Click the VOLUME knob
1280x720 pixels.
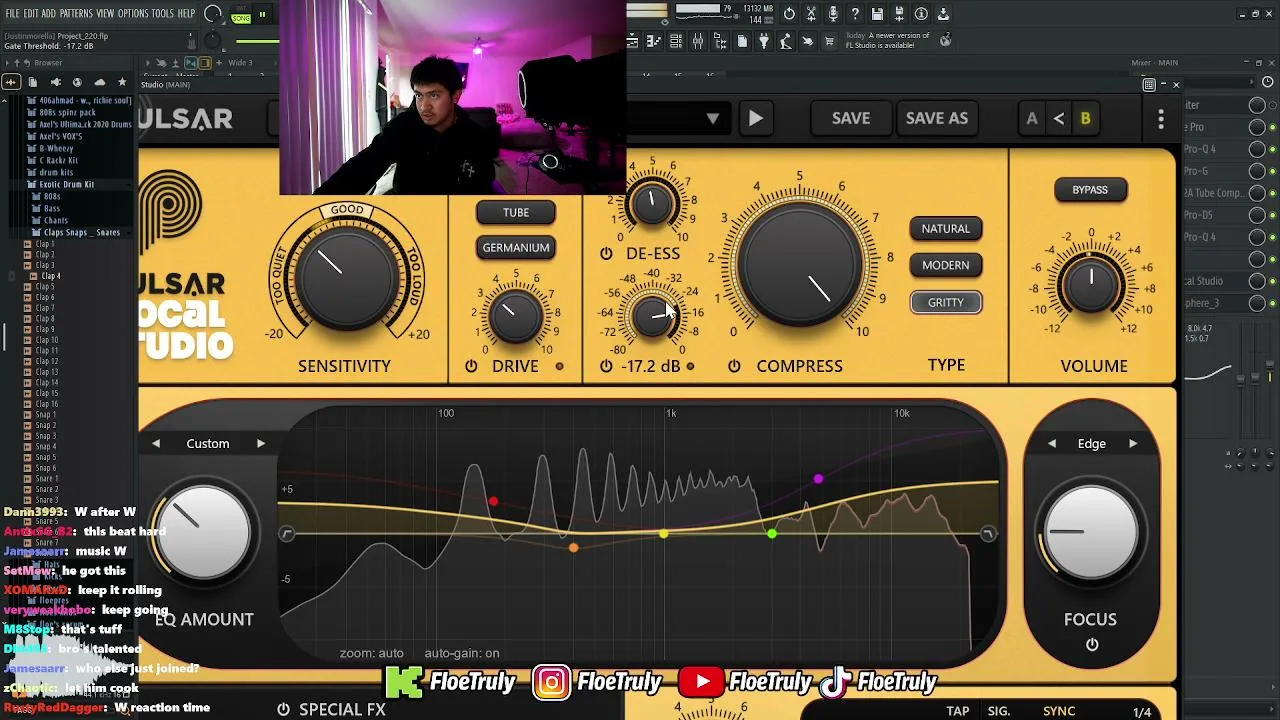point(1091,284)
